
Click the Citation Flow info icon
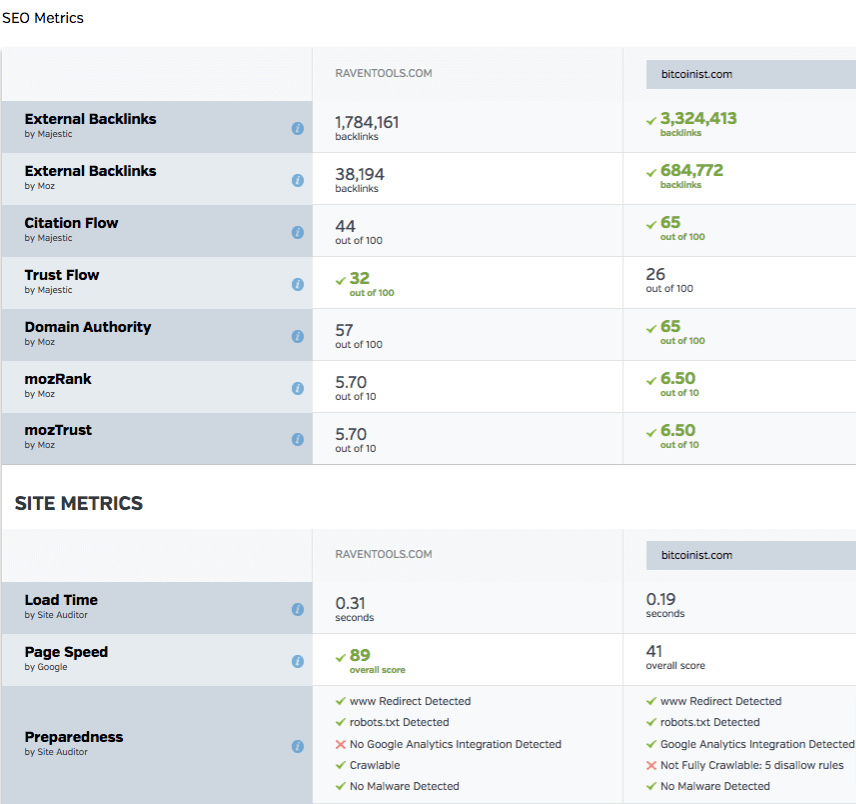297,232
